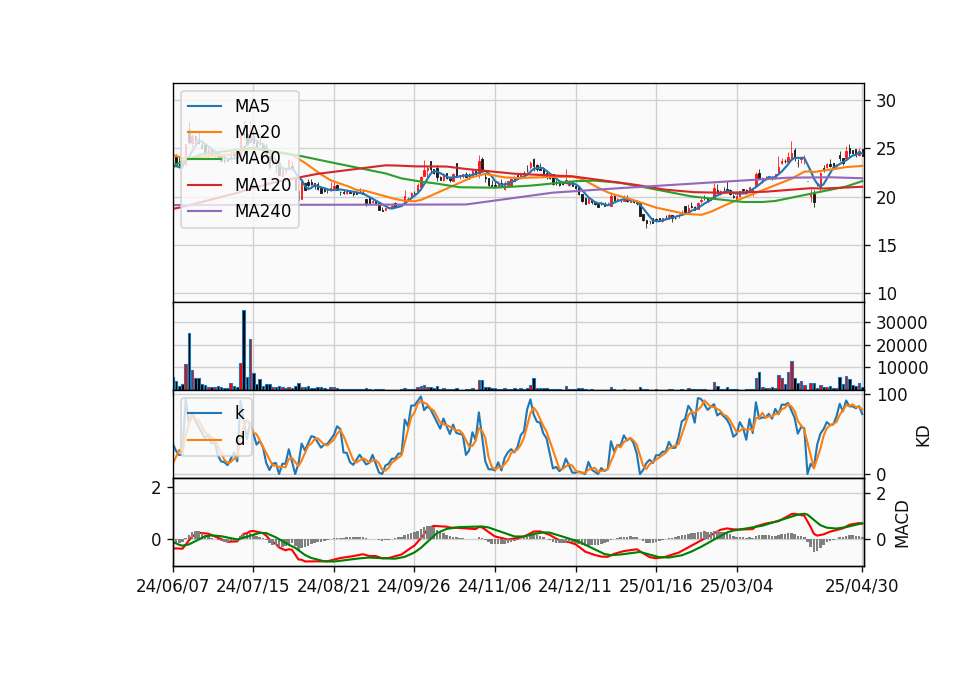
Task: Click the KD axis value 100
Action: pyautogui.click(x=891, y=395)
